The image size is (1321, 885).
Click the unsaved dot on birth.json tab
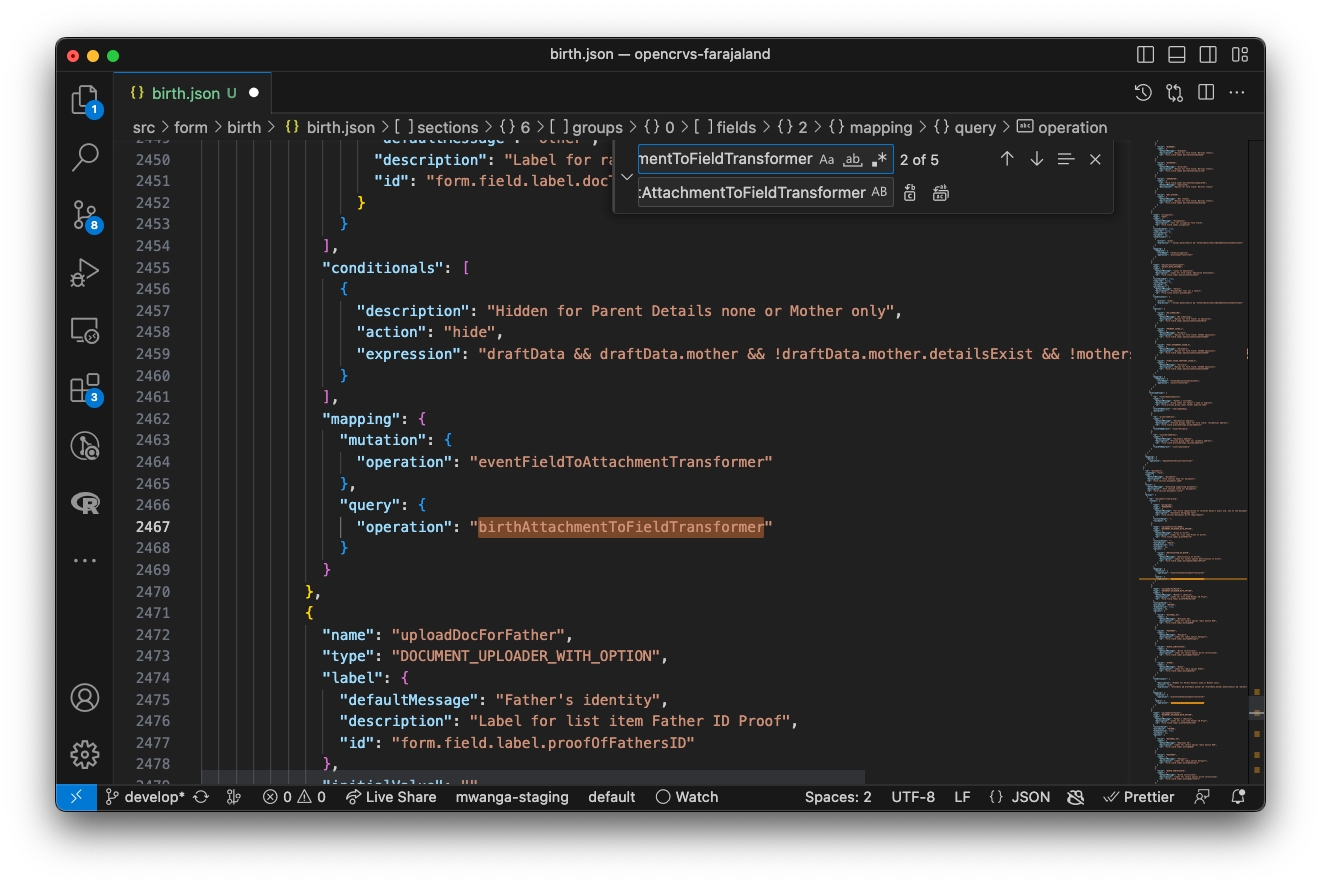pyautogui.click(x=254, y=93)
